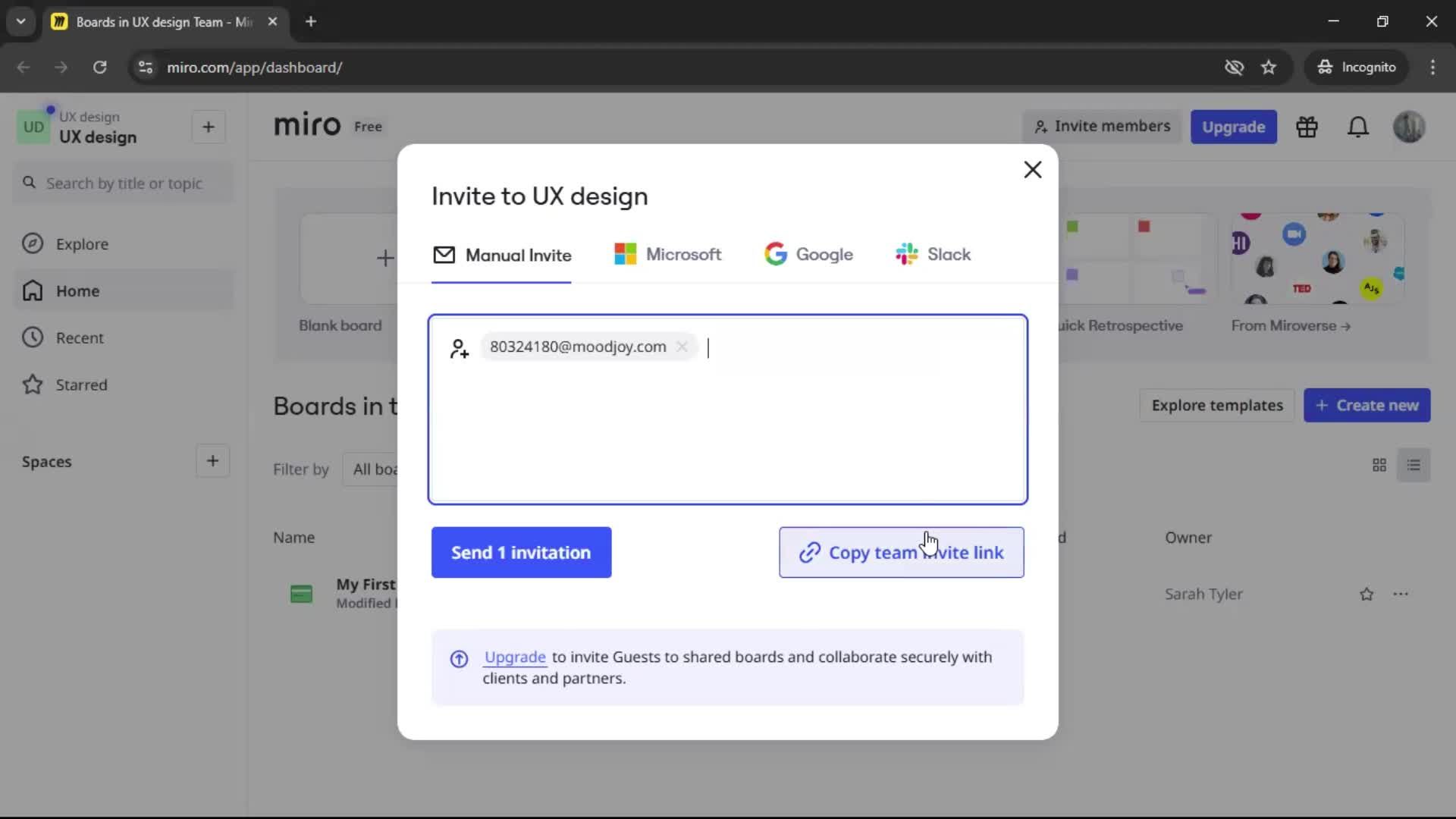The height and width of the screenshot is (819, 1456).
Task: Go back in browser
Action: point(24,67)
